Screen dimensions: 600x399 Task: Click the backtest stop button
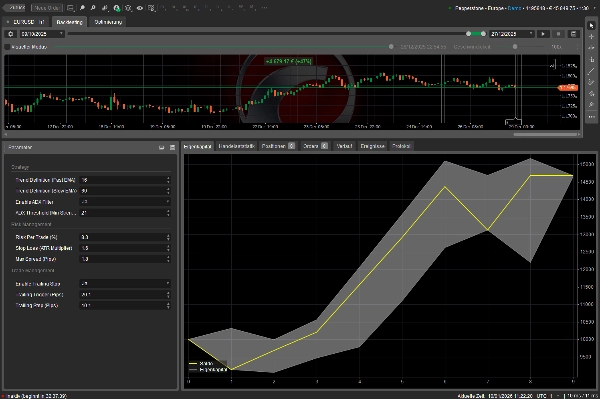tap(558, 34)
